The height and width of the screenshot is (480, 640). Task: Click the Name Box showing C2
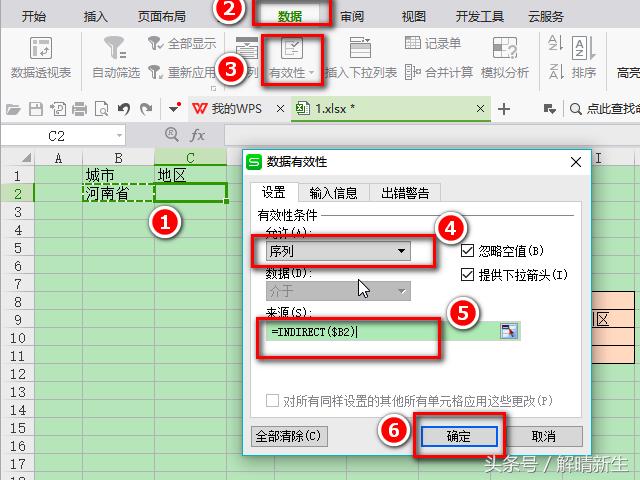(x=57, y=136)
